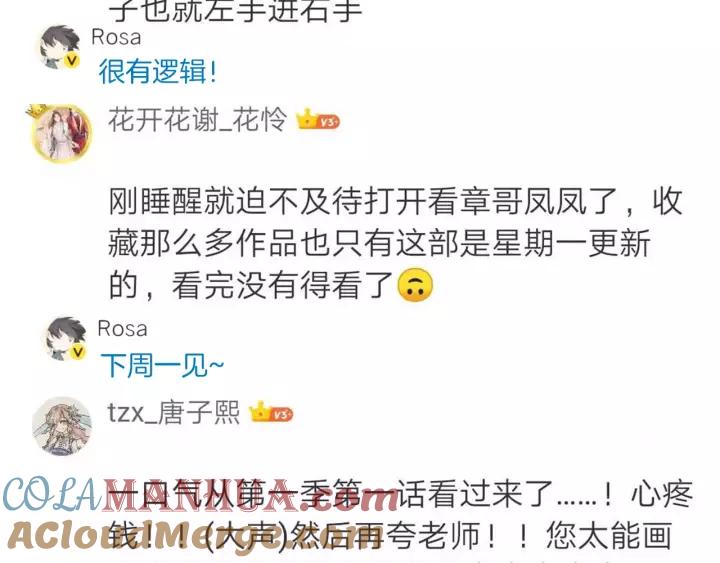This screenshot has height=563, width=720.
Task: Click the blue reply 很有逻辑!
Action: [158, 71]
